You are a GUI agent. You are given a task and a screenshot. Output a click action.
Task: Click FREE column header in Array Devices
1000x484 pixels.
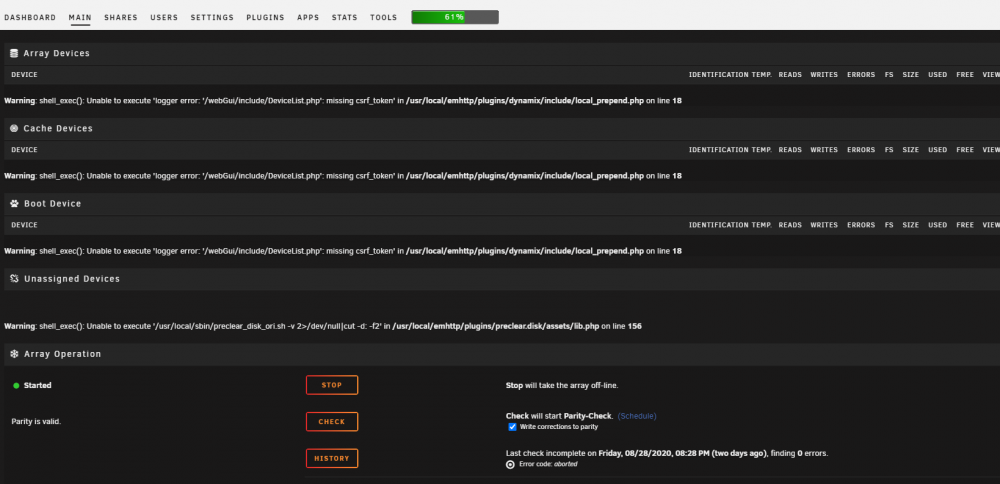(x=965, y=75)
